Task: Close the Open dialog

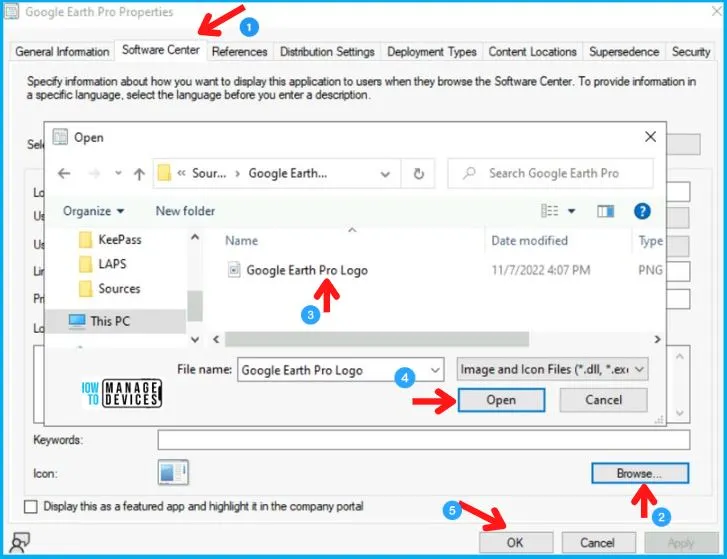Action: [650, 137]
